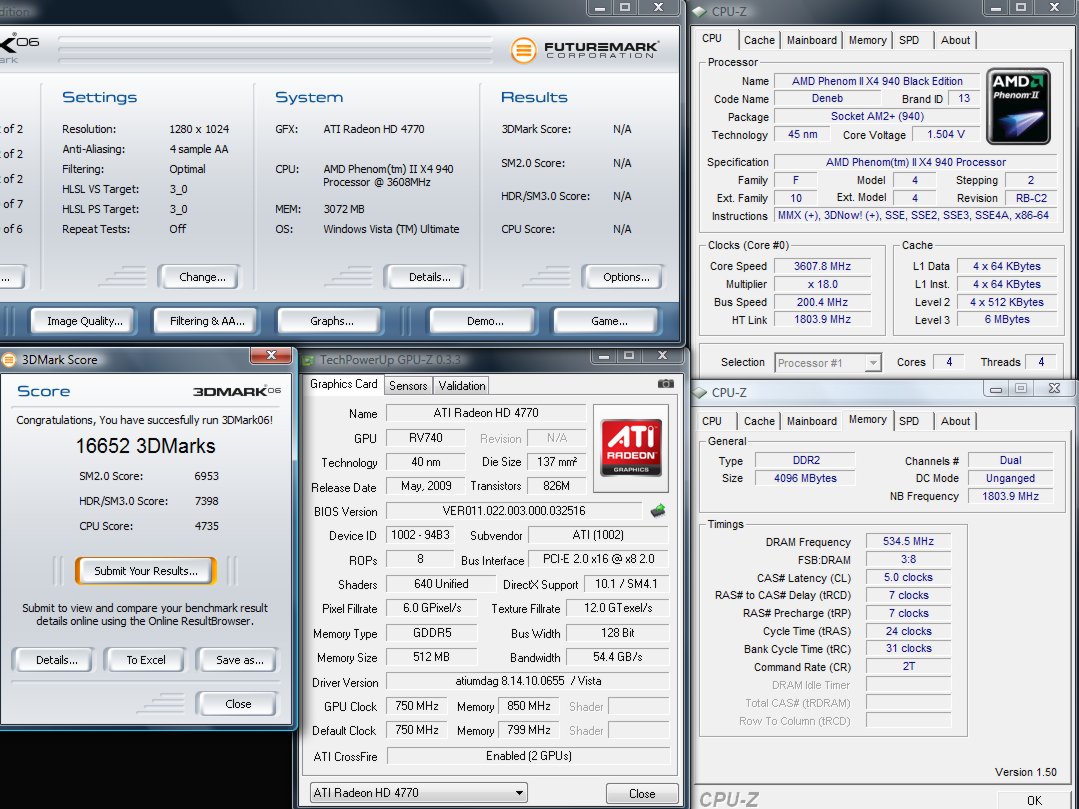Open score Details in 3DMark Score window
1079x809 pixels.
click(x=56, y=660)
